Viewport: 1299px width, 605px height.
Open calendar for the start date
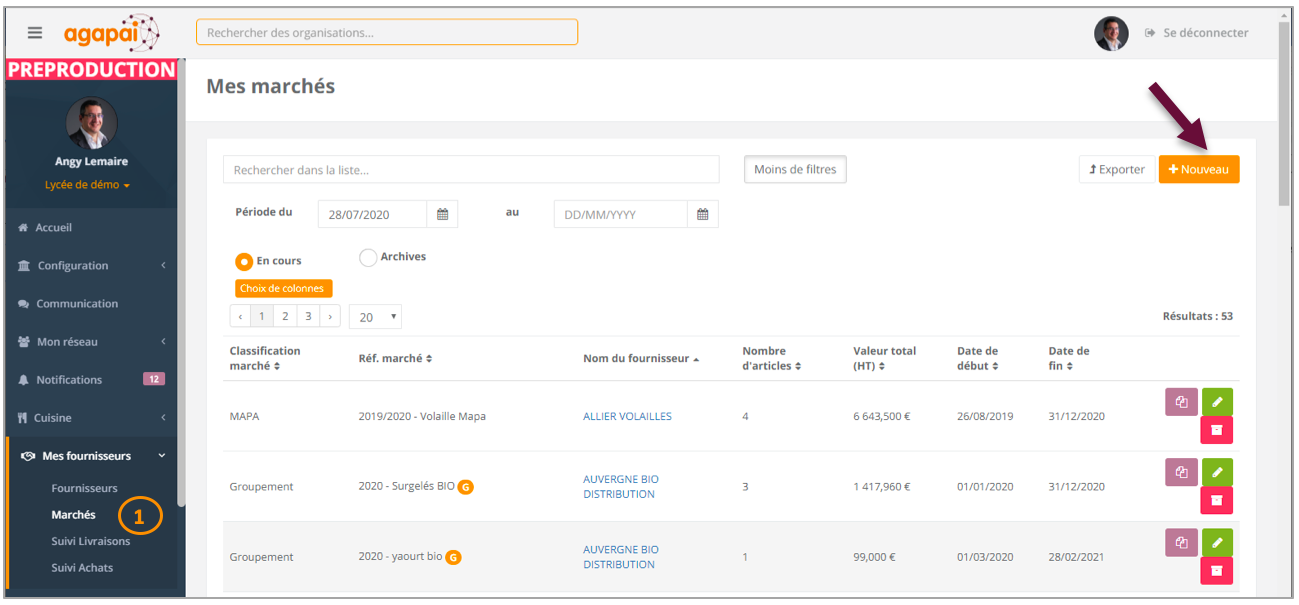click(x=442, y=214)
